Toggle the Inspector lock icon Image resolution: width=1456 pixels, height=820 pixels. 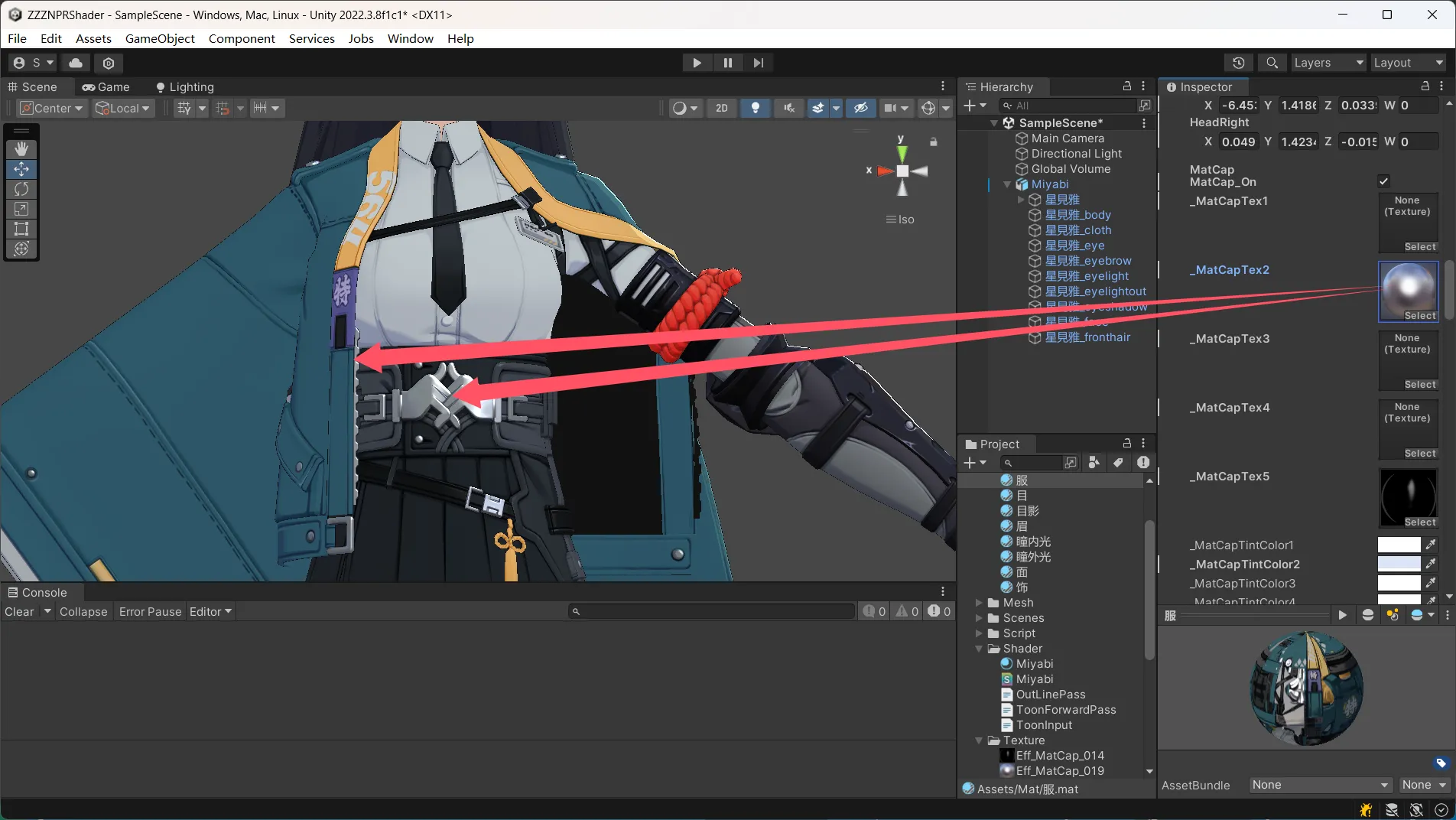pyautogui.click(x=1425, y=86)
